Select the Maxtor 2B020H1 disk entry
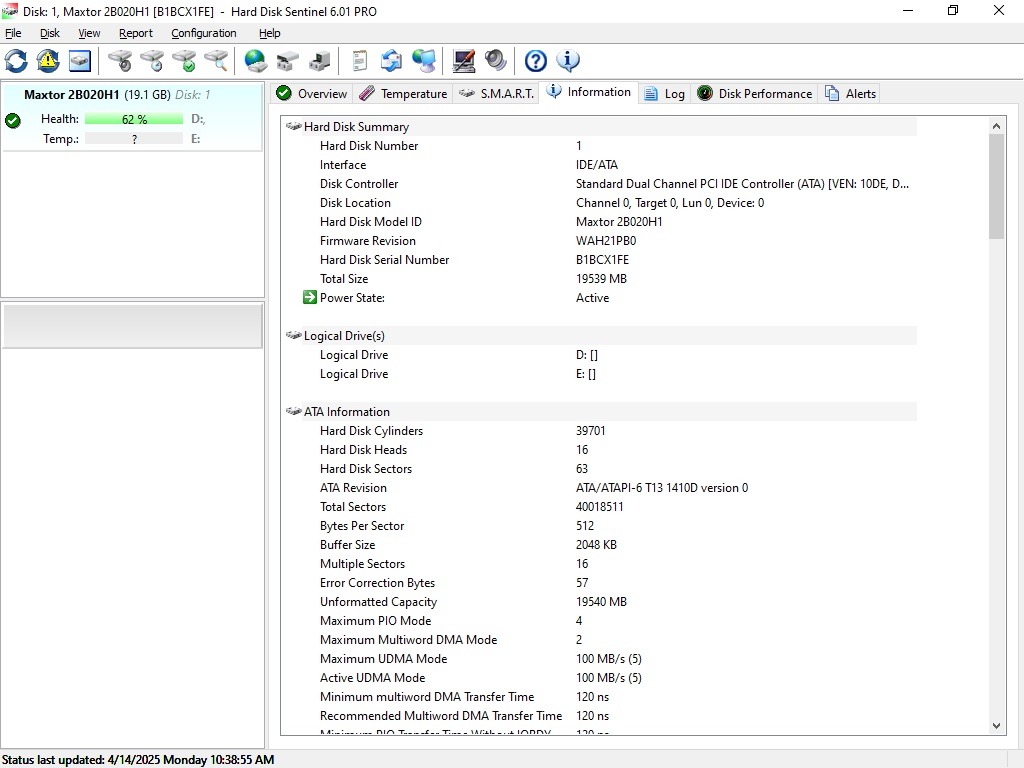The width and height of the screenshot is (1024, 768). 133,117
